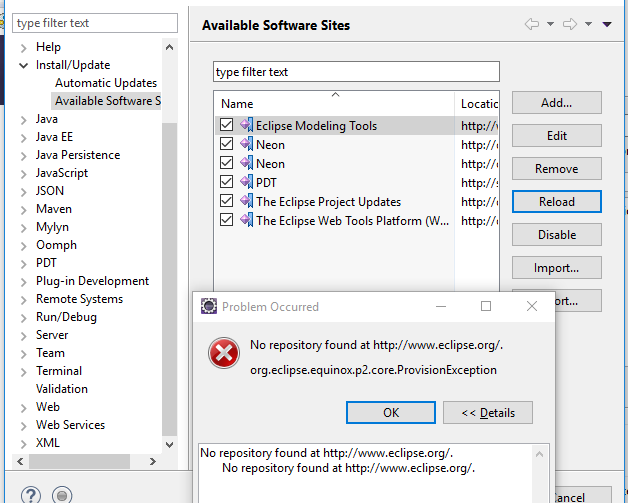Focus the software sites filter field
Image resolution: width=628 pixels, height=503 pixels.
pyautogui.click(x=356, y=72)
